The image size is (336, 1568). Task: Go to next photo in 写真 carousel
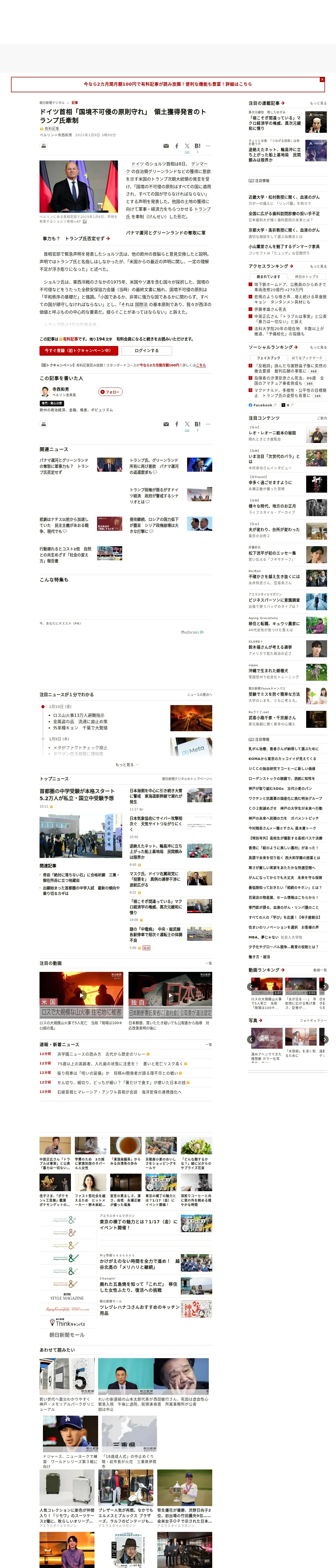coord(324,1040)
